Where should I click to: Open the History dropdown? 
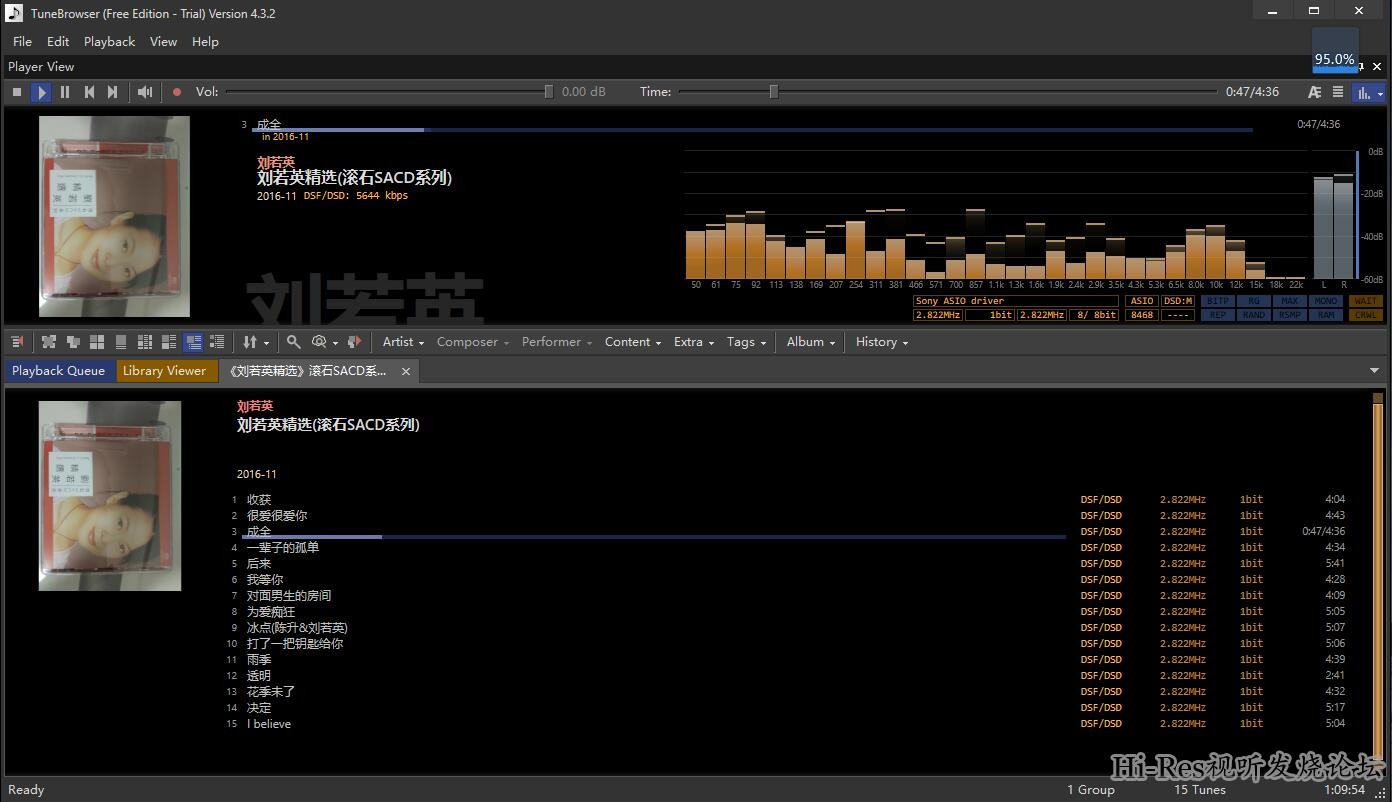point(882,342)
